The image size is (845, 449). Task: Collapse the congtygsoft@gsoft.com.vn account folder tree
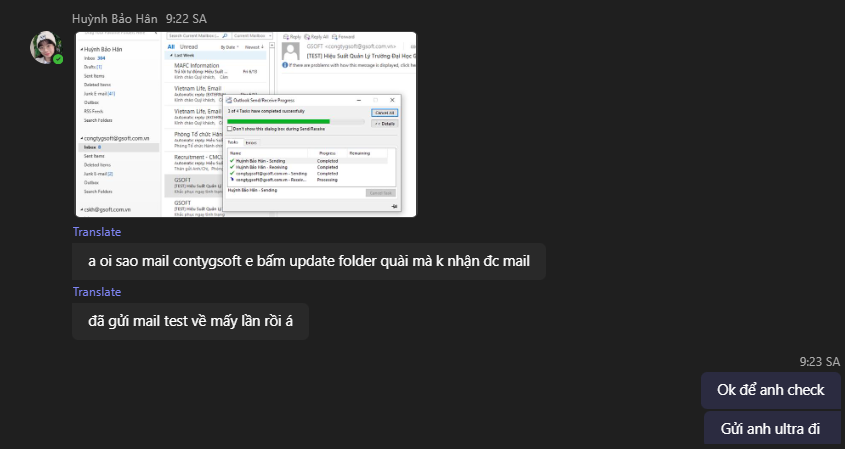click(81, 138)
